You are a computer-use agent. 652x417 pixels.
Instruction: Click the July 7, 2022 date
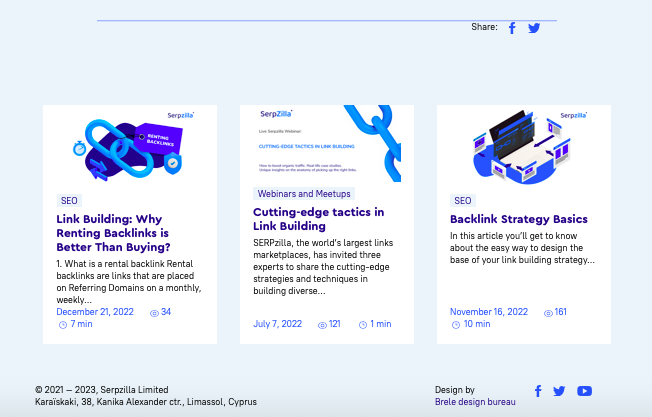(277, 324)
